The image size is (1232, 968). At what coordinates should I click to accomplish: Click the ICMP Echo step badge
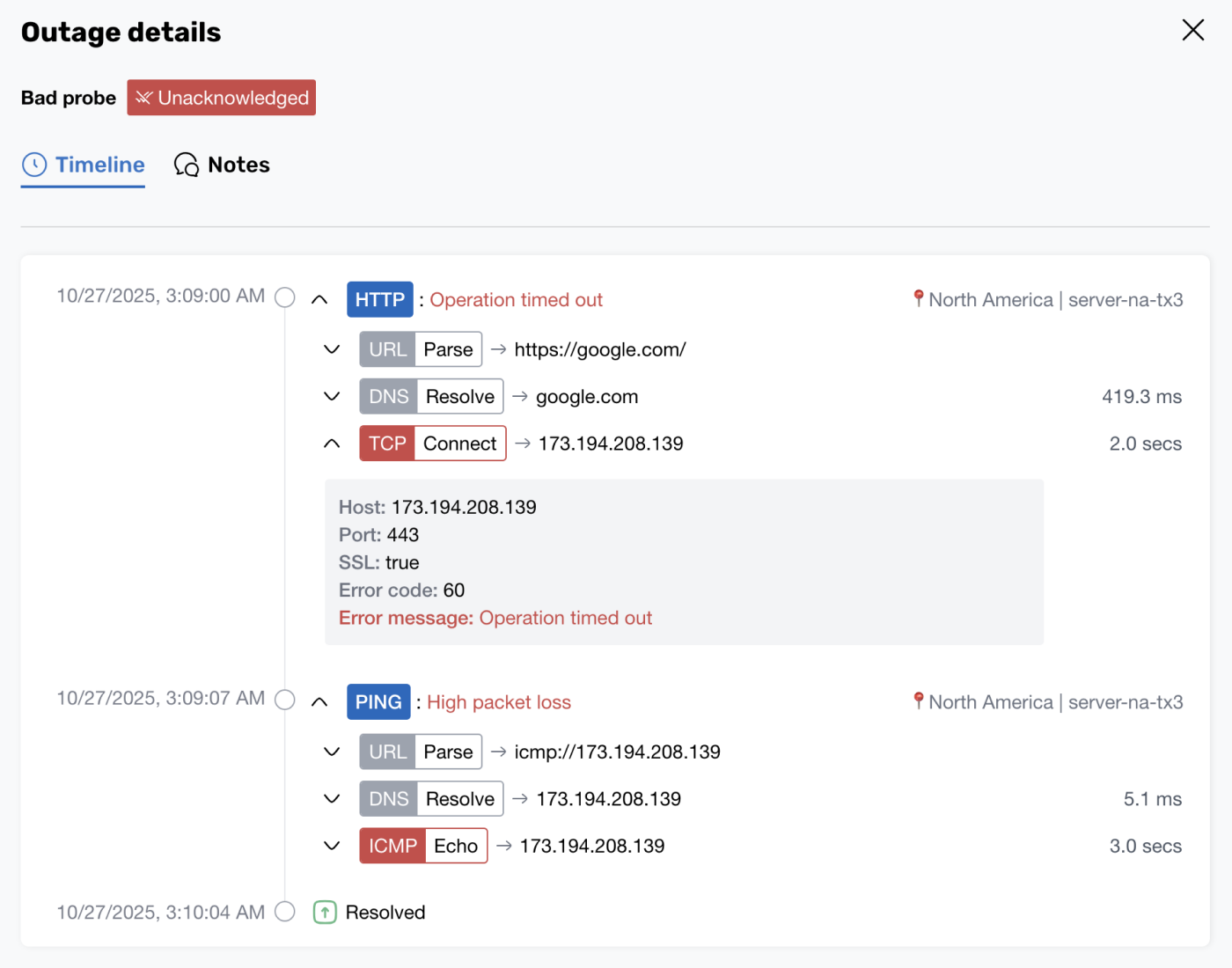pos(423,845)
